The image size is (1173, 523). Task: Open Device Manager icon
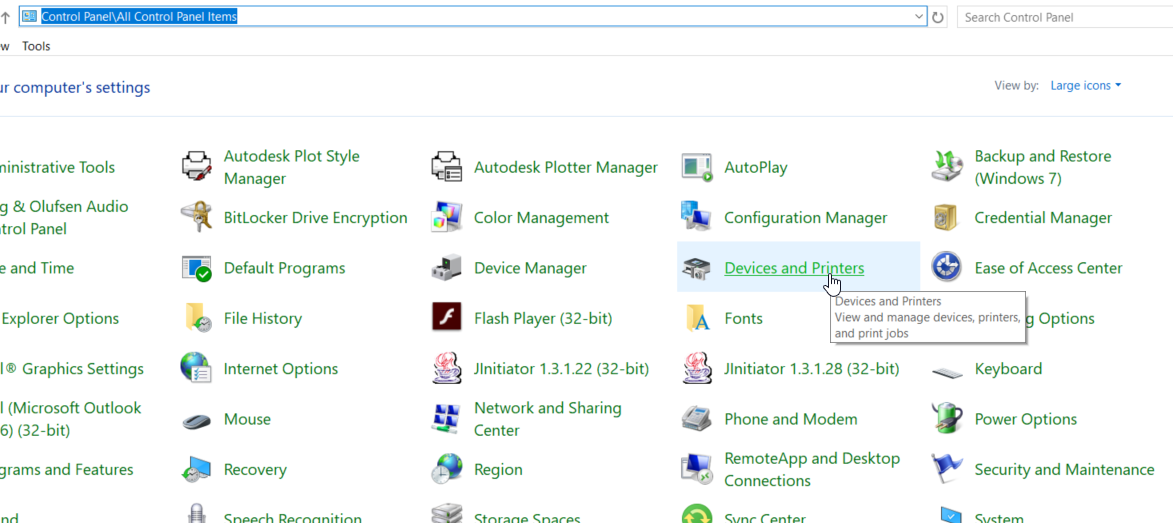point(446,268)
